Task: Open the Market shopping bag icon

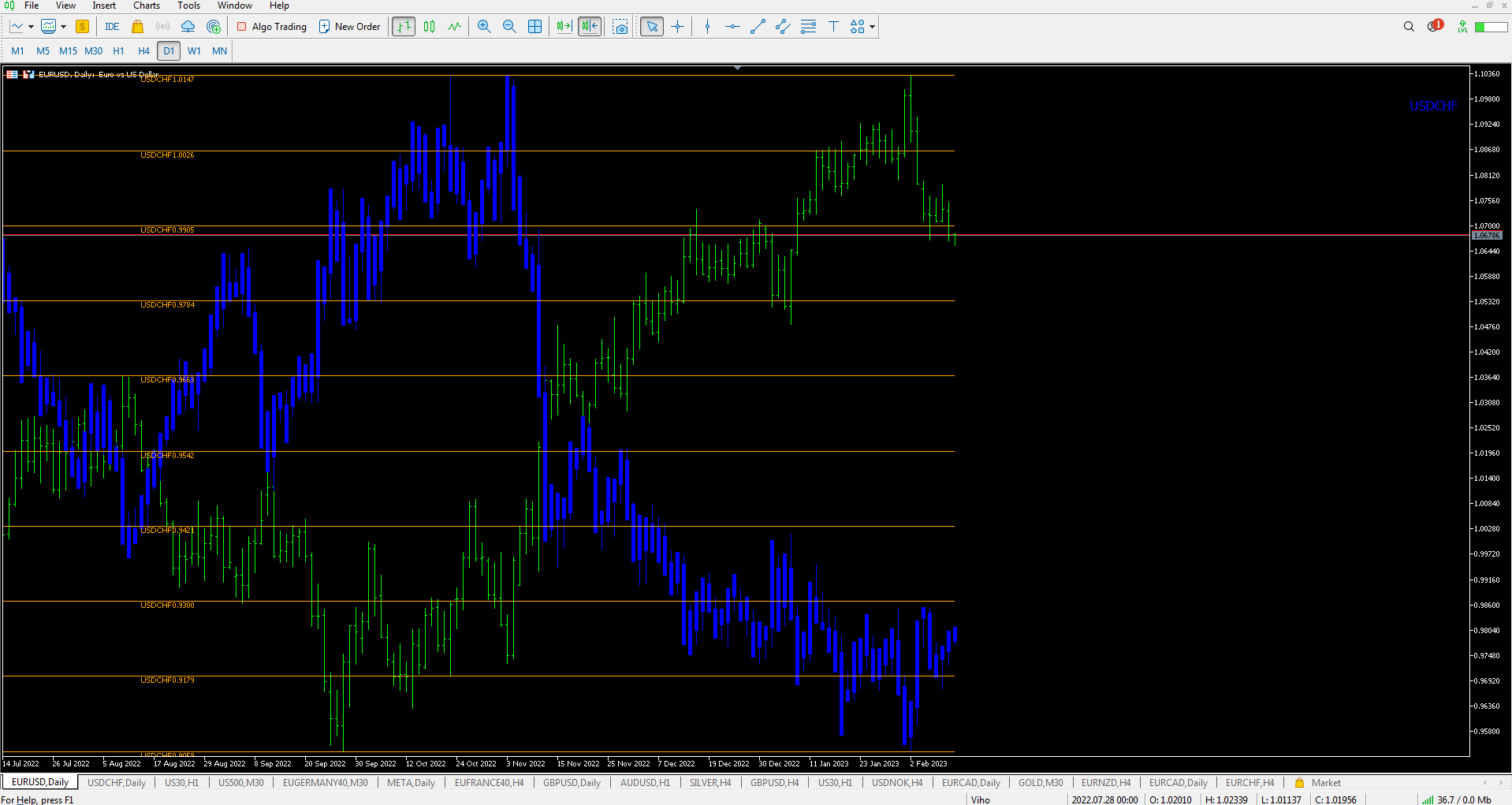Action: [x=137, y=27]
